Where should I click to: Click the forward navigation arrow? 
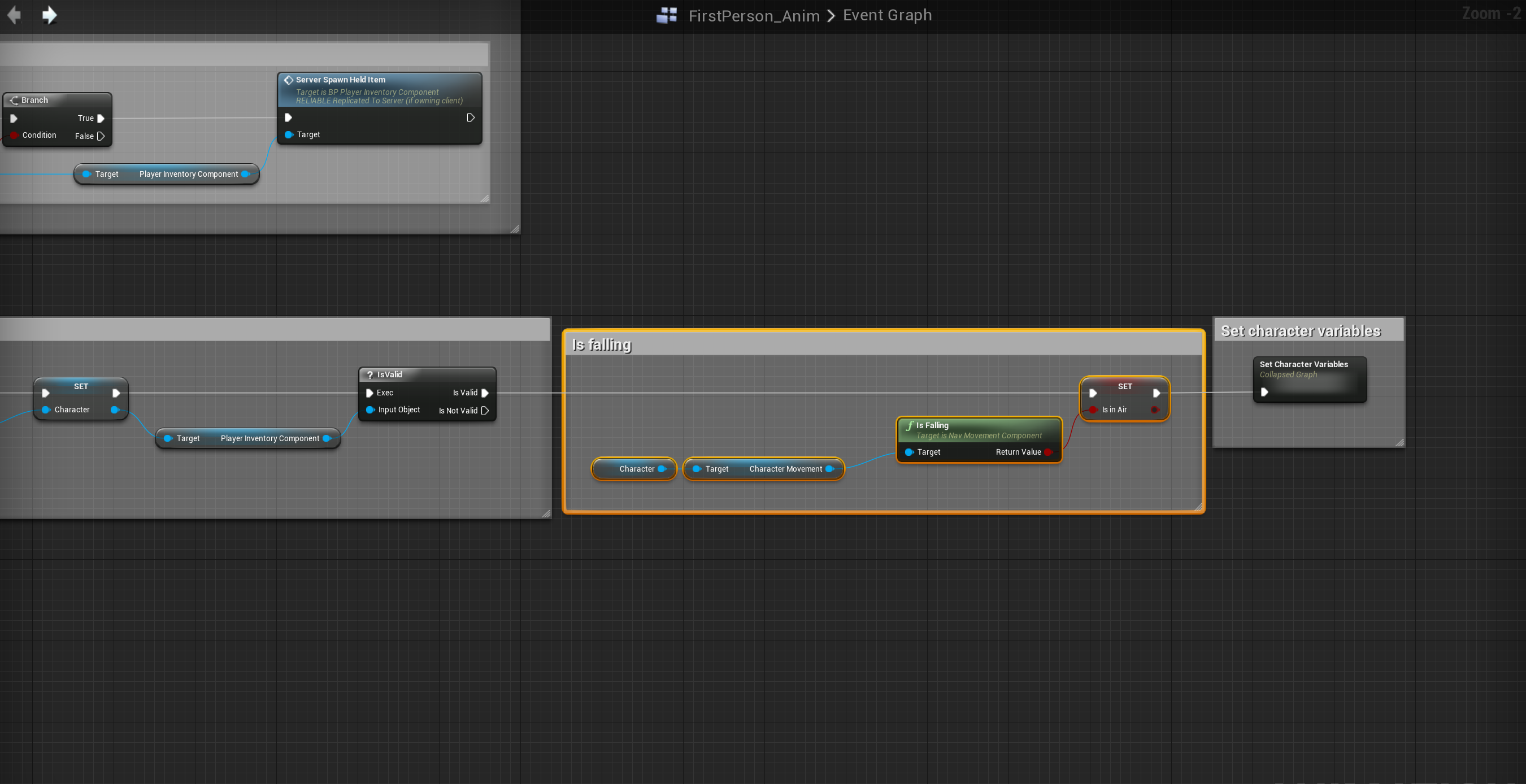point(49,15)
